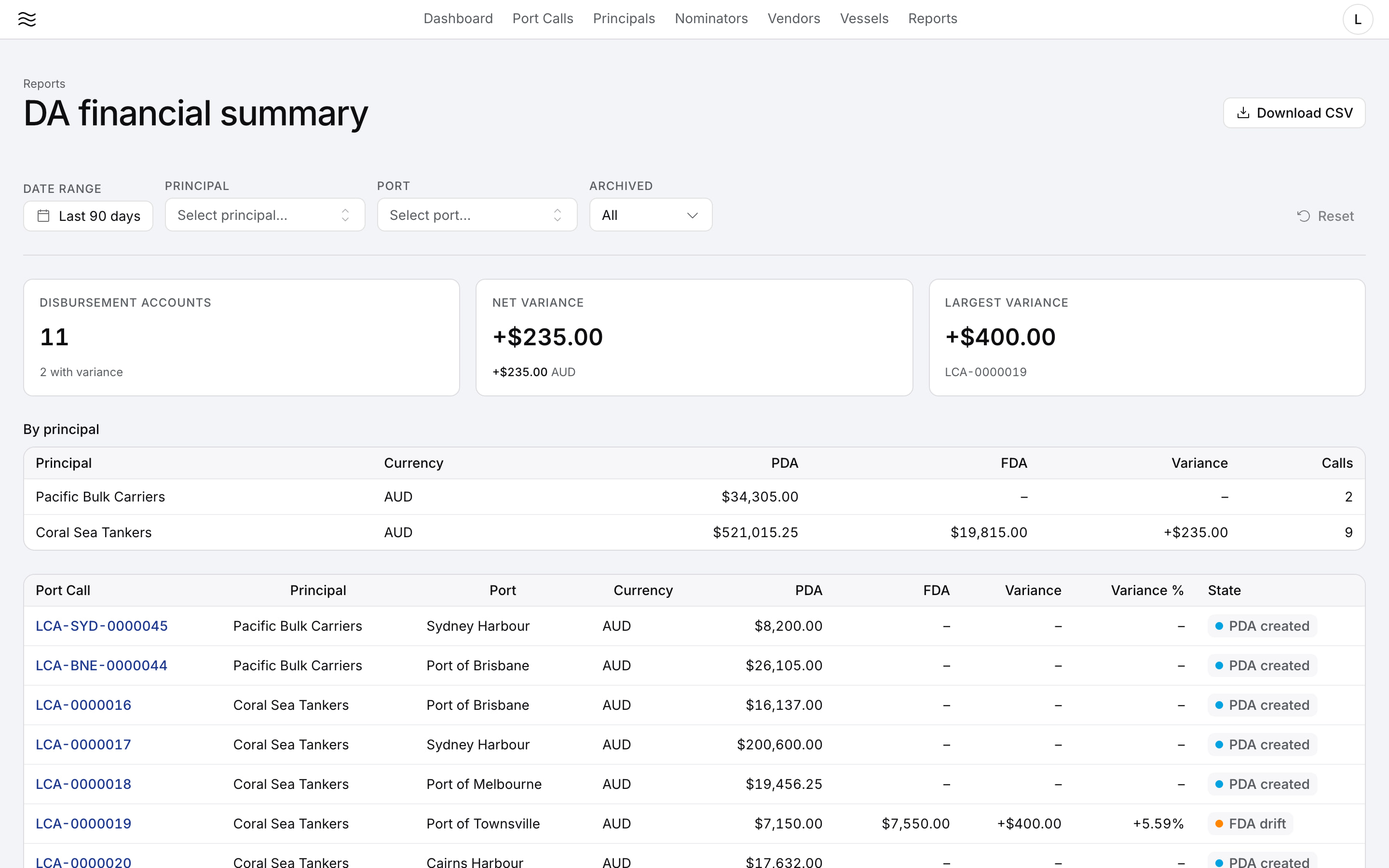
Task: Click the Pacific Bulk Carriers row in By principal
Action: coord(694,497)
